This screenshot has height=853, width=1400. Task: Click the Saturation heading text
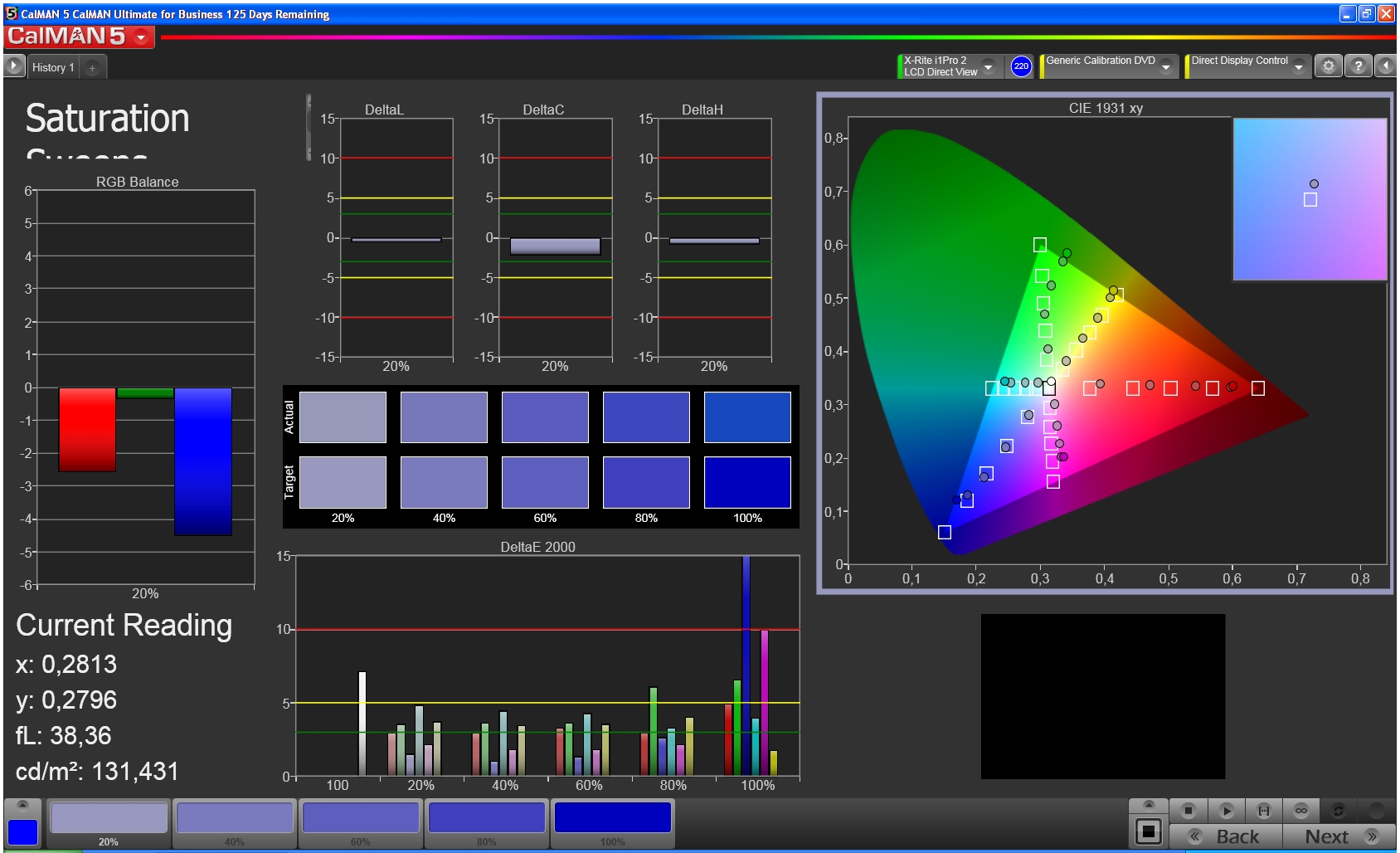(108, 118)
